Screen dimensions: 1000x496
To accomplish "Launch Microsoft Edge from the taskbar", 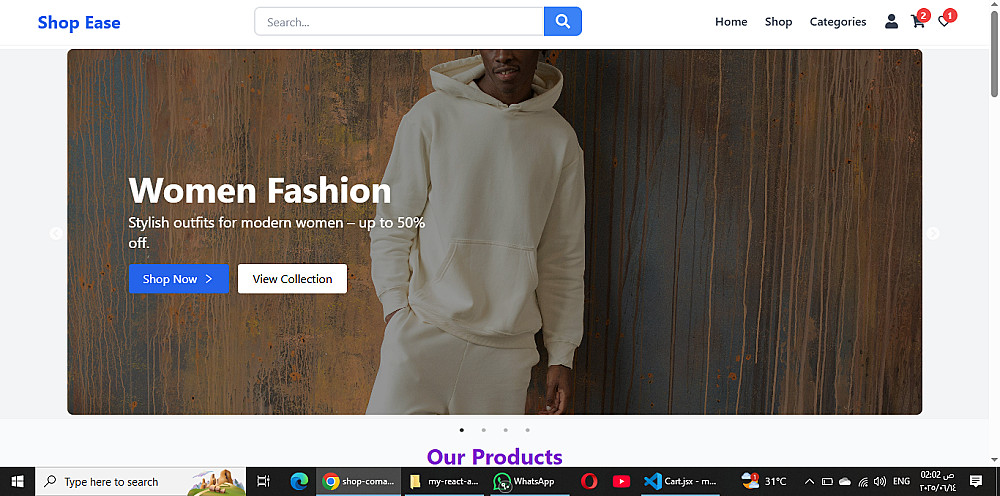I will pyautogui.click(x=298, y=481).
